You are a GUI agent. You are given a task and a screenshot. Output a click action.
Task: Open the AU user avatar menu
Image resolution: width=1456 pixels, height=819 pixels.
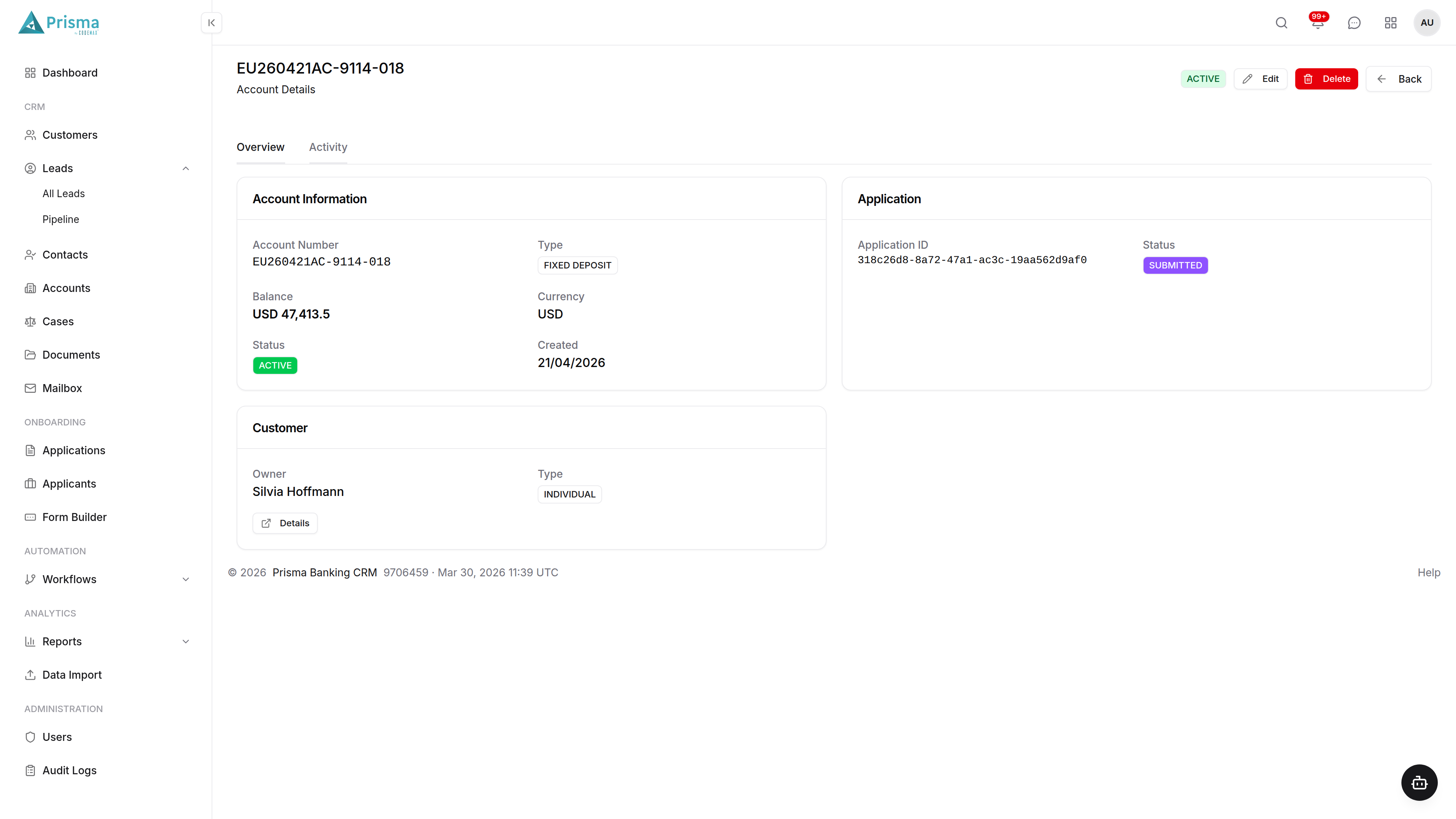pyautogui.click(x=1426, y=23)
